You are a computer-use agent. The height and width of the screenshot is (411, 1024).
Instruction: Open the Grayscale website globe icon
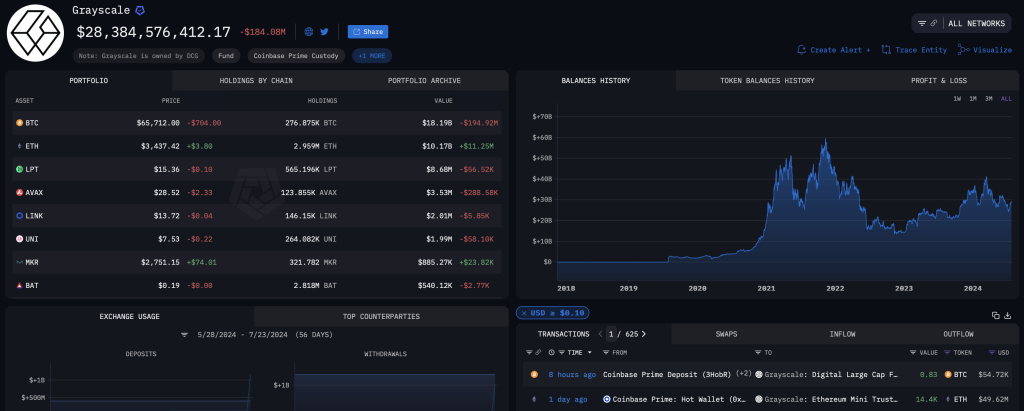click(x=309, y=31)
